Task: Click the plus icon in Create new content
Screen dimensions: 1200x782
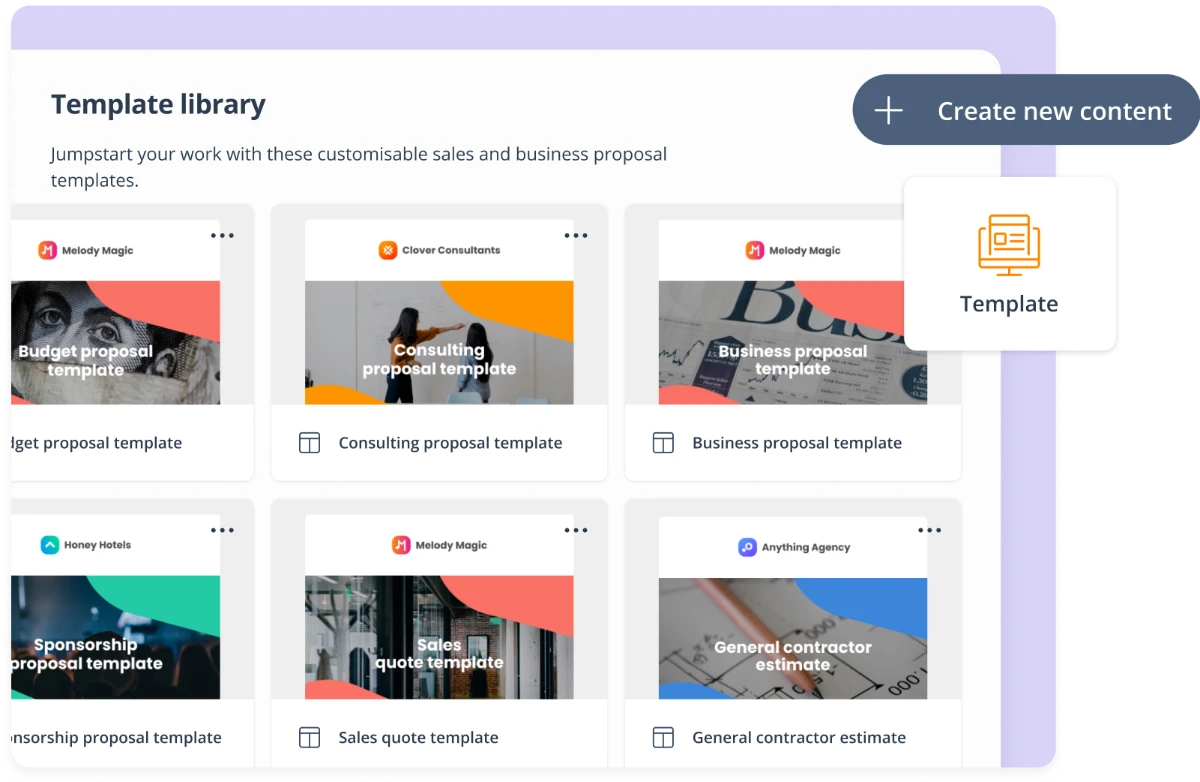Action: [x=888, y=111]
